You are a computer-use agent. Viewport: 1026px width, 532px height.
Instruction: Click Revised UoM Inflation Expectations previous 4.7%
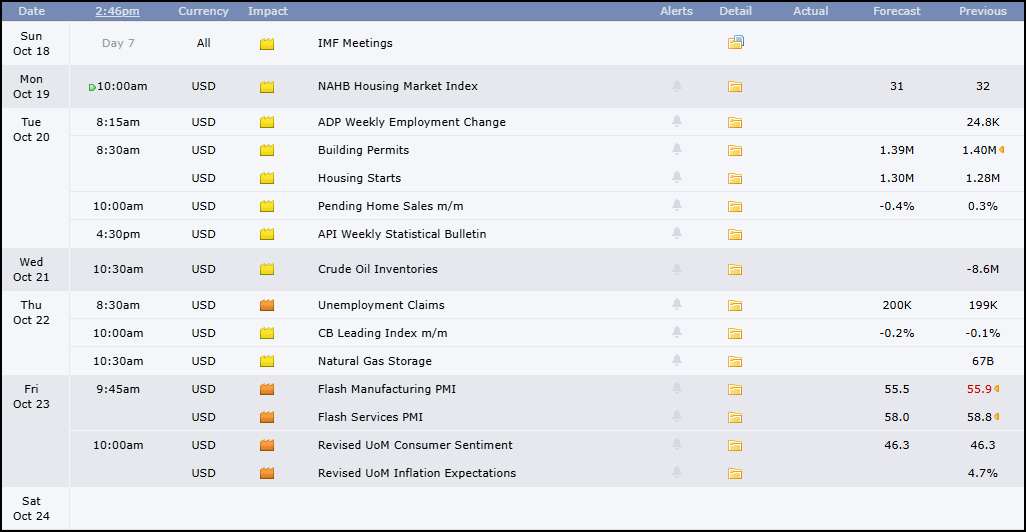[983, 473]
